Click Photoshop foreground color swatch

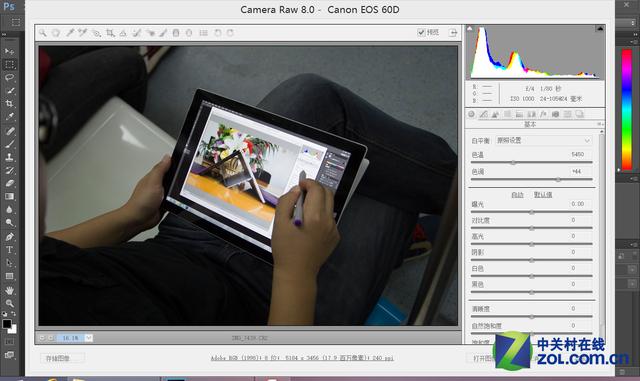[x=6, y=323]
